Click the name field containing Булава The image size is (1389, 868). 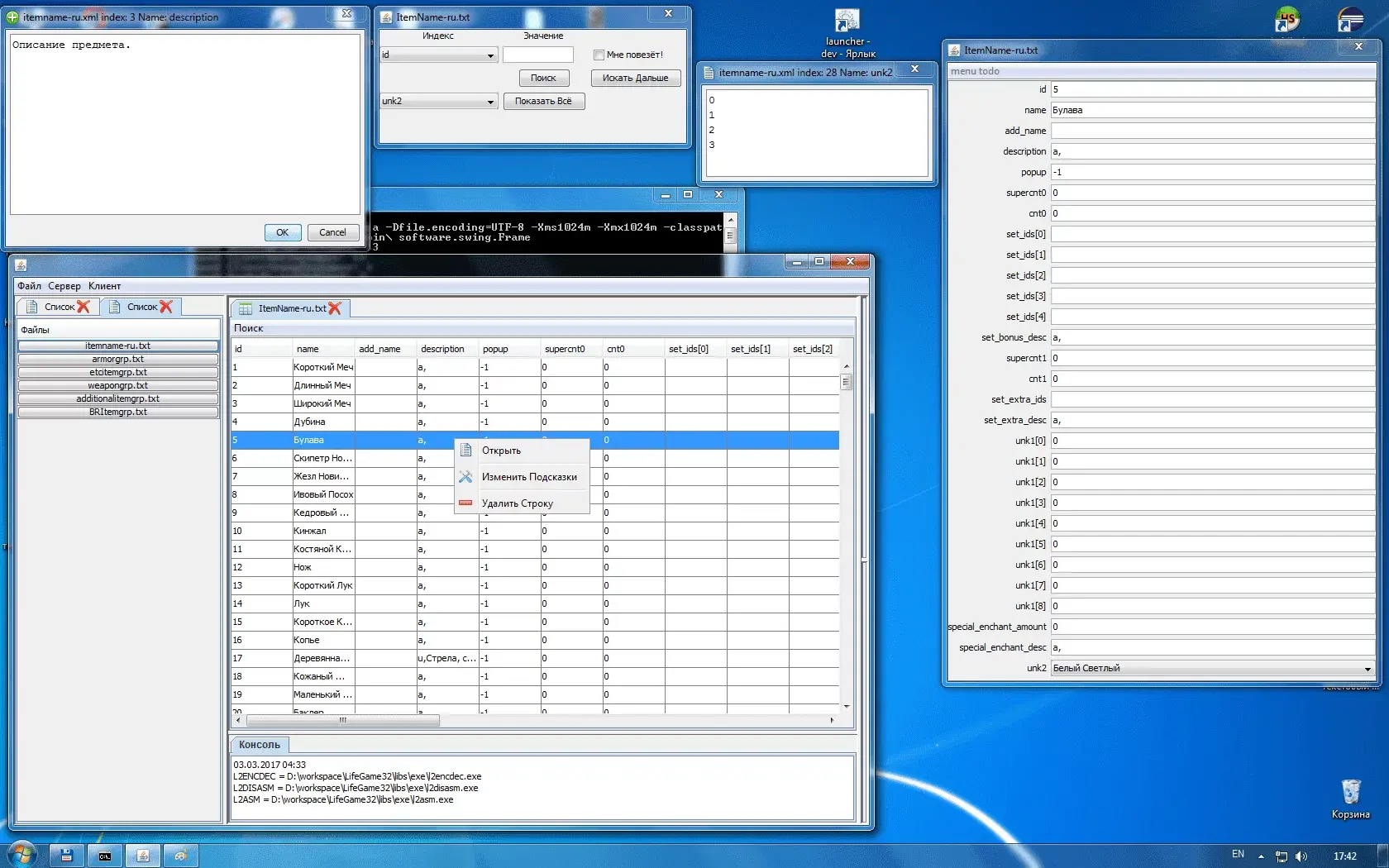click(1213, 110)
